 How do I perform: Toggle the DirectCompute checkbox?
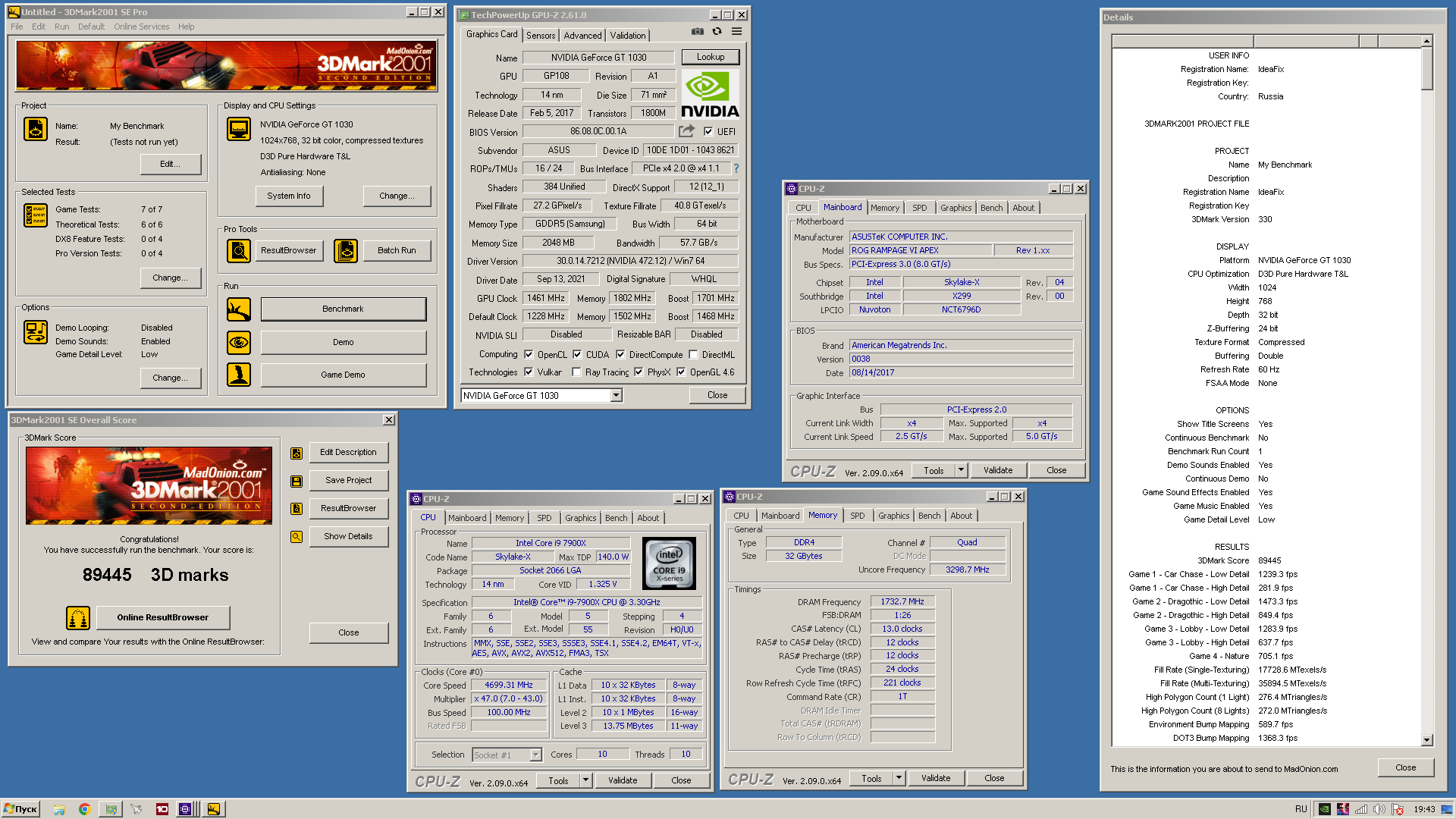coord(620,354)
